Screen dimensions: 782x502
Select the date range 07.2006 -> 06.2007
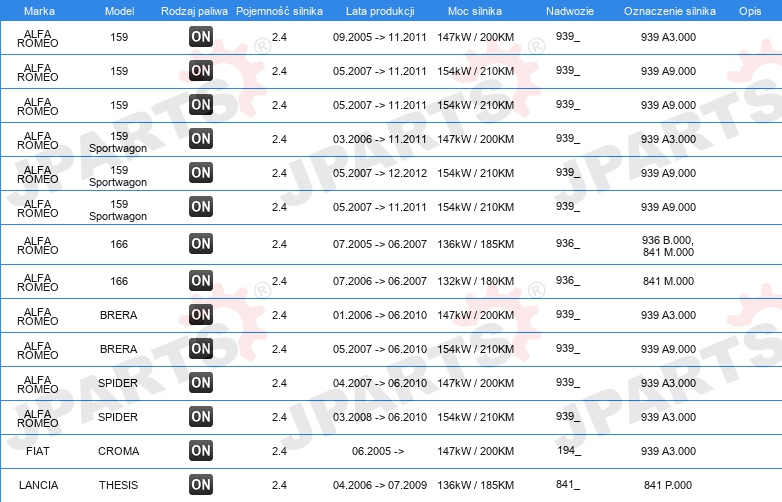pyautogui.click(x=380, y=281)
